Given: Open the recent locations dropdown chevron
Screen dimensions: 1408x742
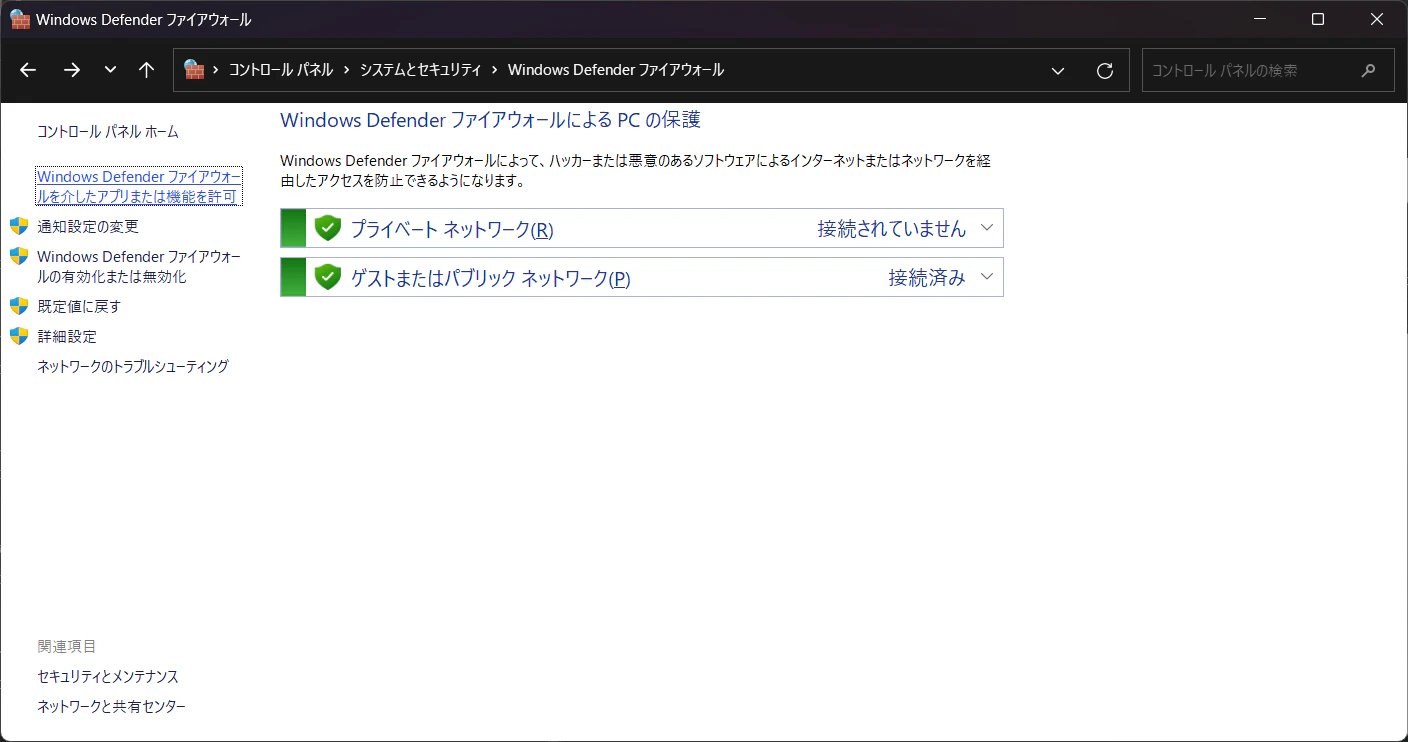Looking at the screenshot, I should tap(110, 70).
